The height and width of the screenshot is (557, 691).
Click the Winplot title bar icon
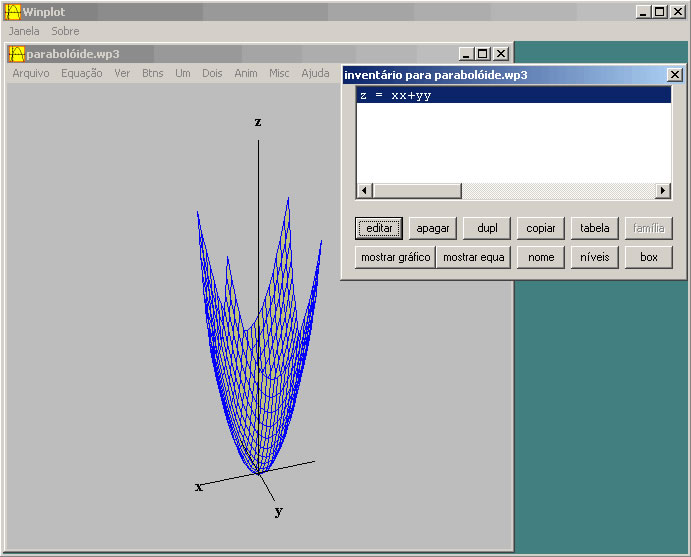[13, 12]
